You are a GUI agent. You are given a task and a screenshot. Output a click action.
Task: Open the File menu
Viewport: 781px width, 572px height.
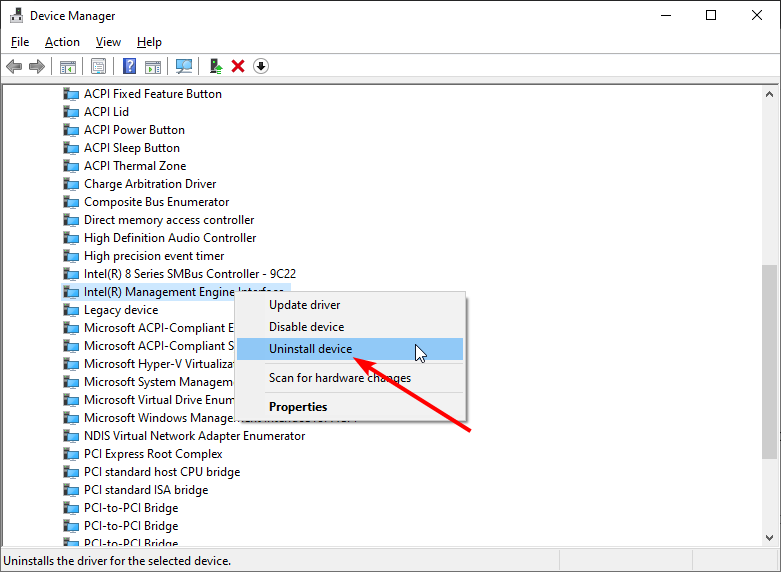point(20,42)
